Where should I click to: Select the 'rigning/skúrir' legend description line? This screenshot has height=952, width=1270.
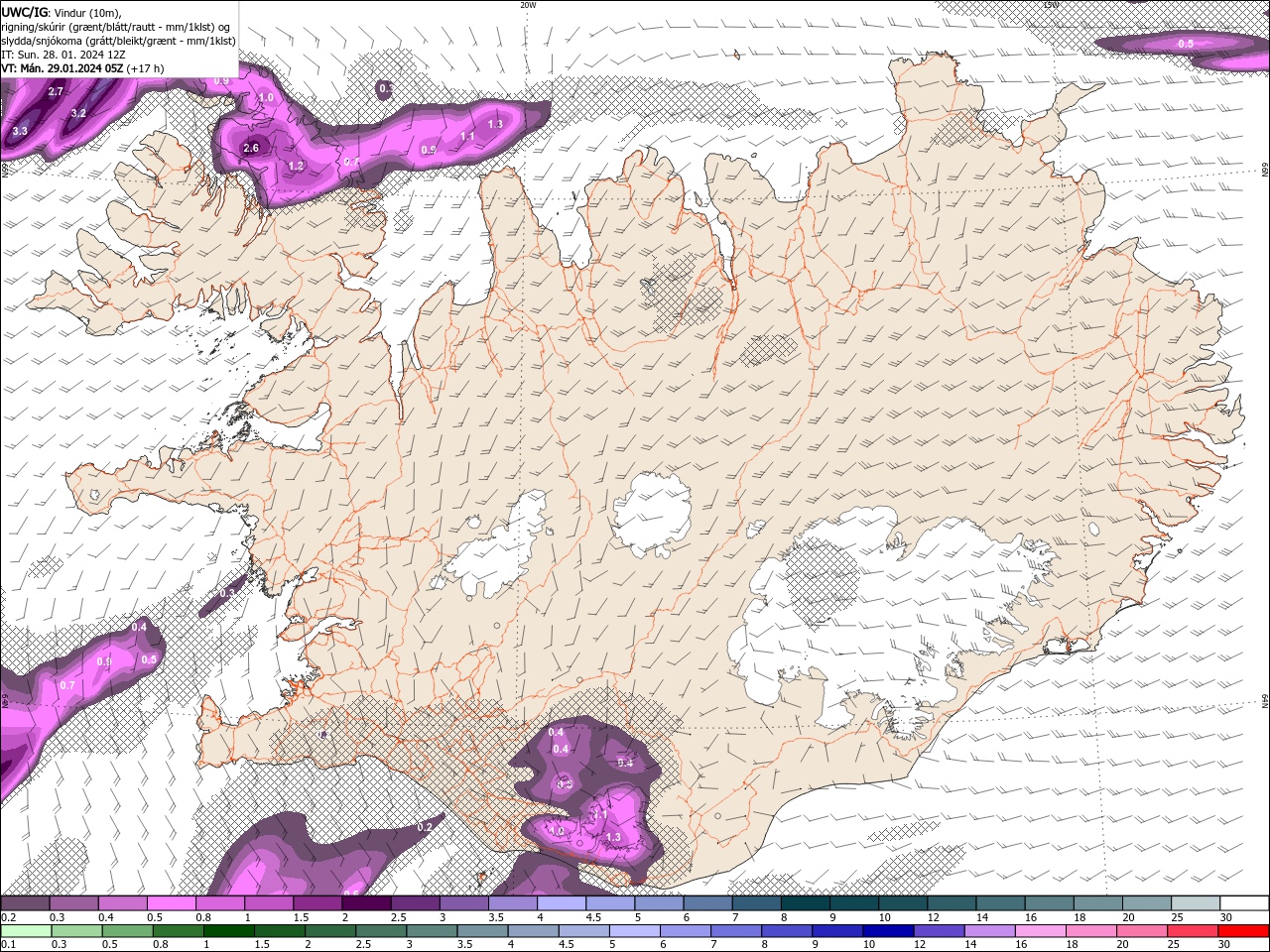(117, 27)
